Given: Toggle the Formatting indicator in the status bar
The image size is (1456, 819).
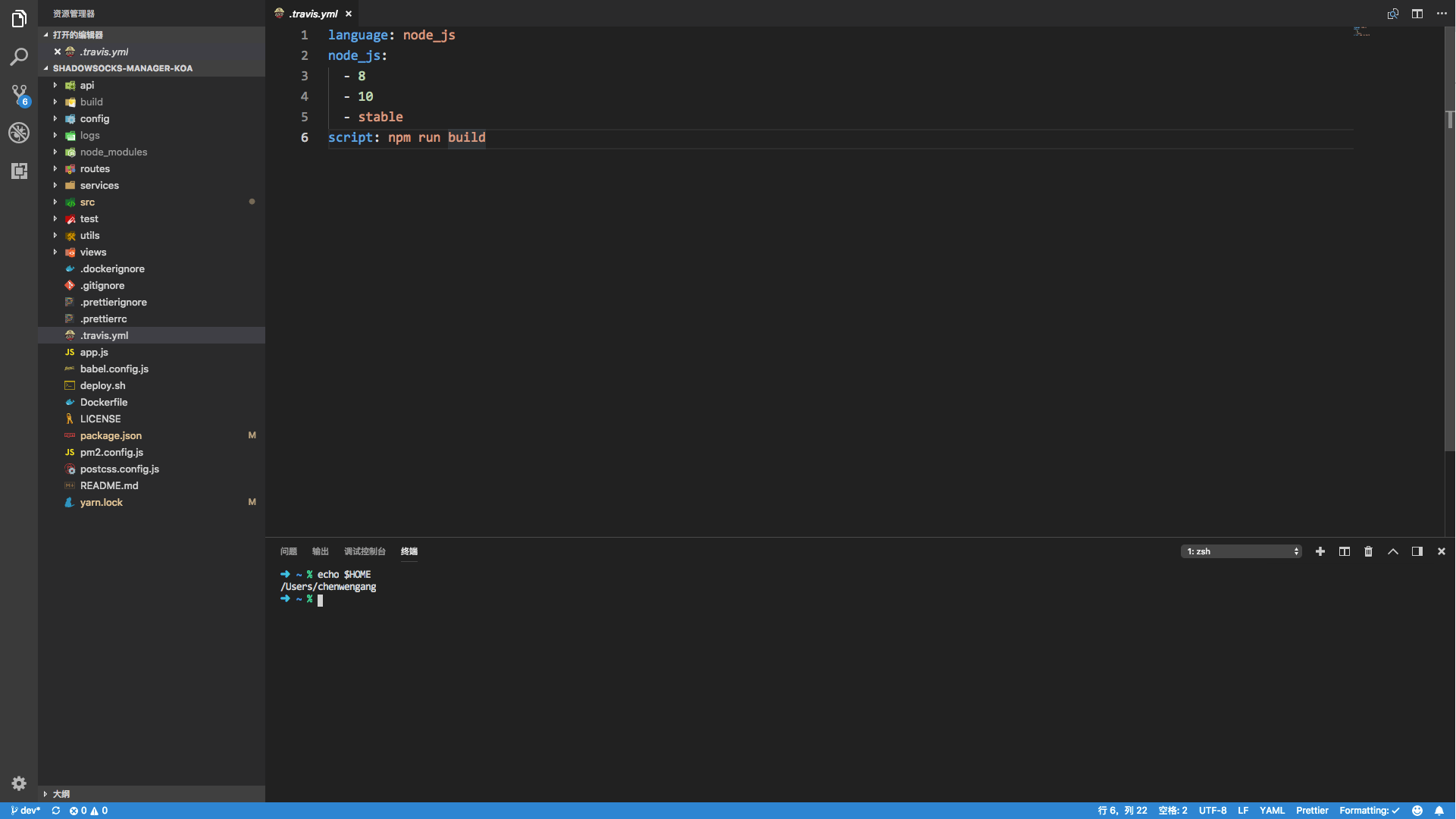Looking at the screenshot, I should pos(1368,811).
